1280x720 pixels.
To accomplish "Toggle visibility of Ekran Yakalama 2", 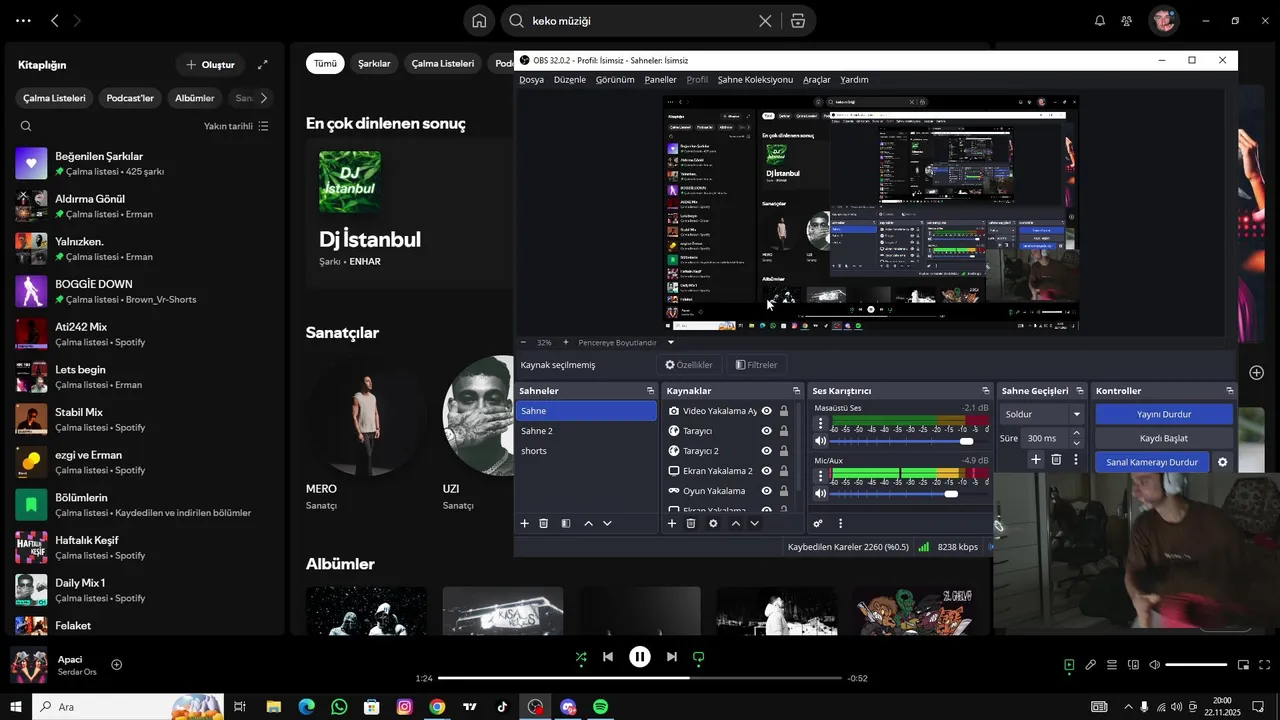I will tap(766, 471).
